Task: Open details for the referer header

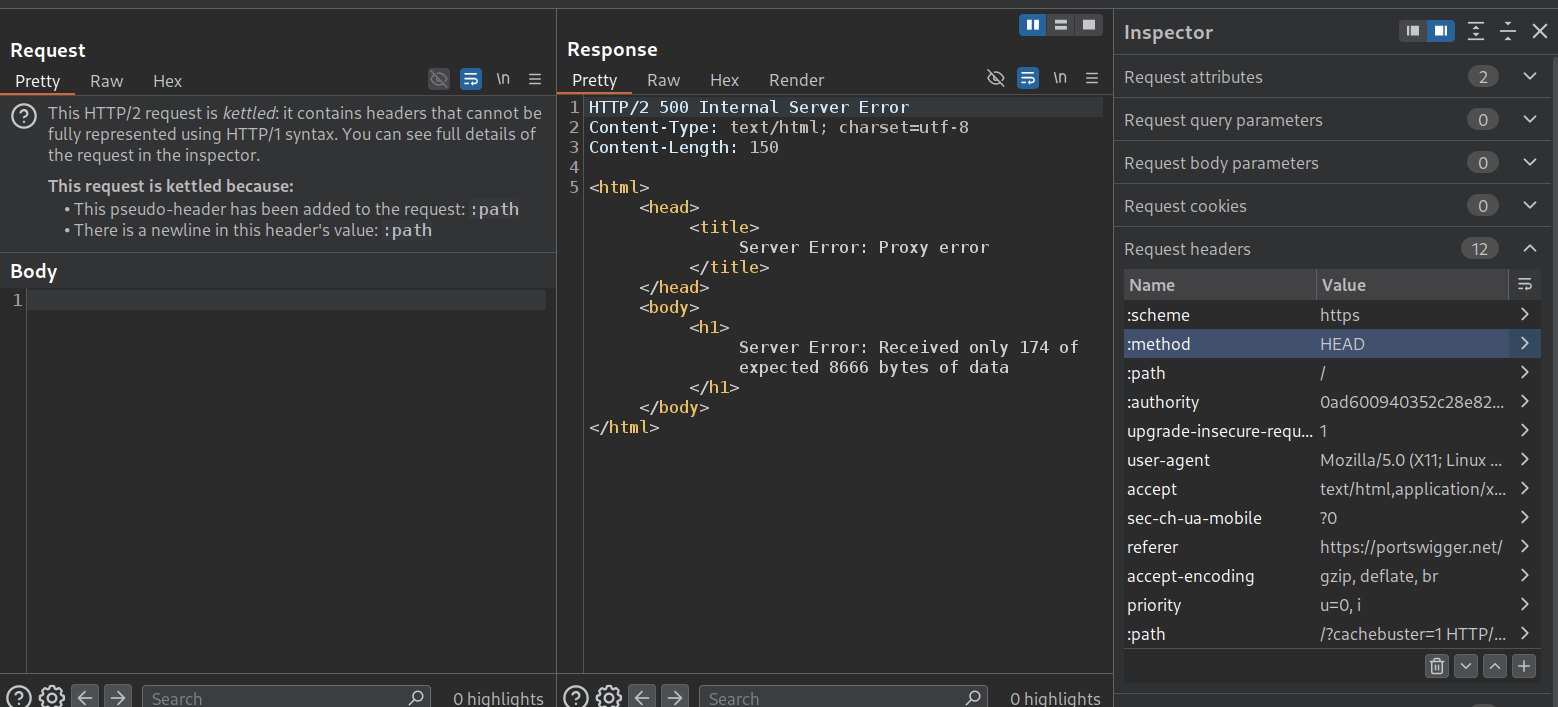Action: [x=1524, y=547]
